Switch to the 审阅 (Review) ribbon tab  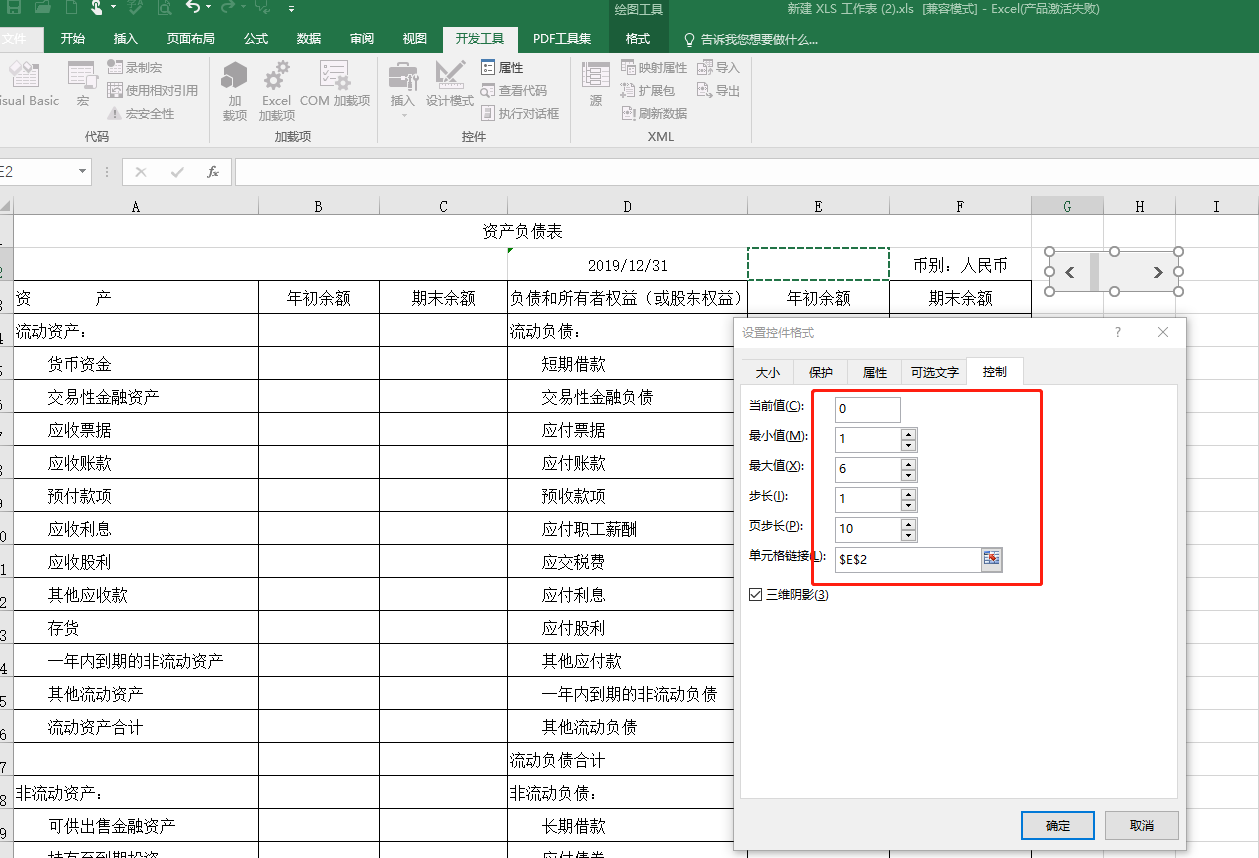(x=362, y=39)
